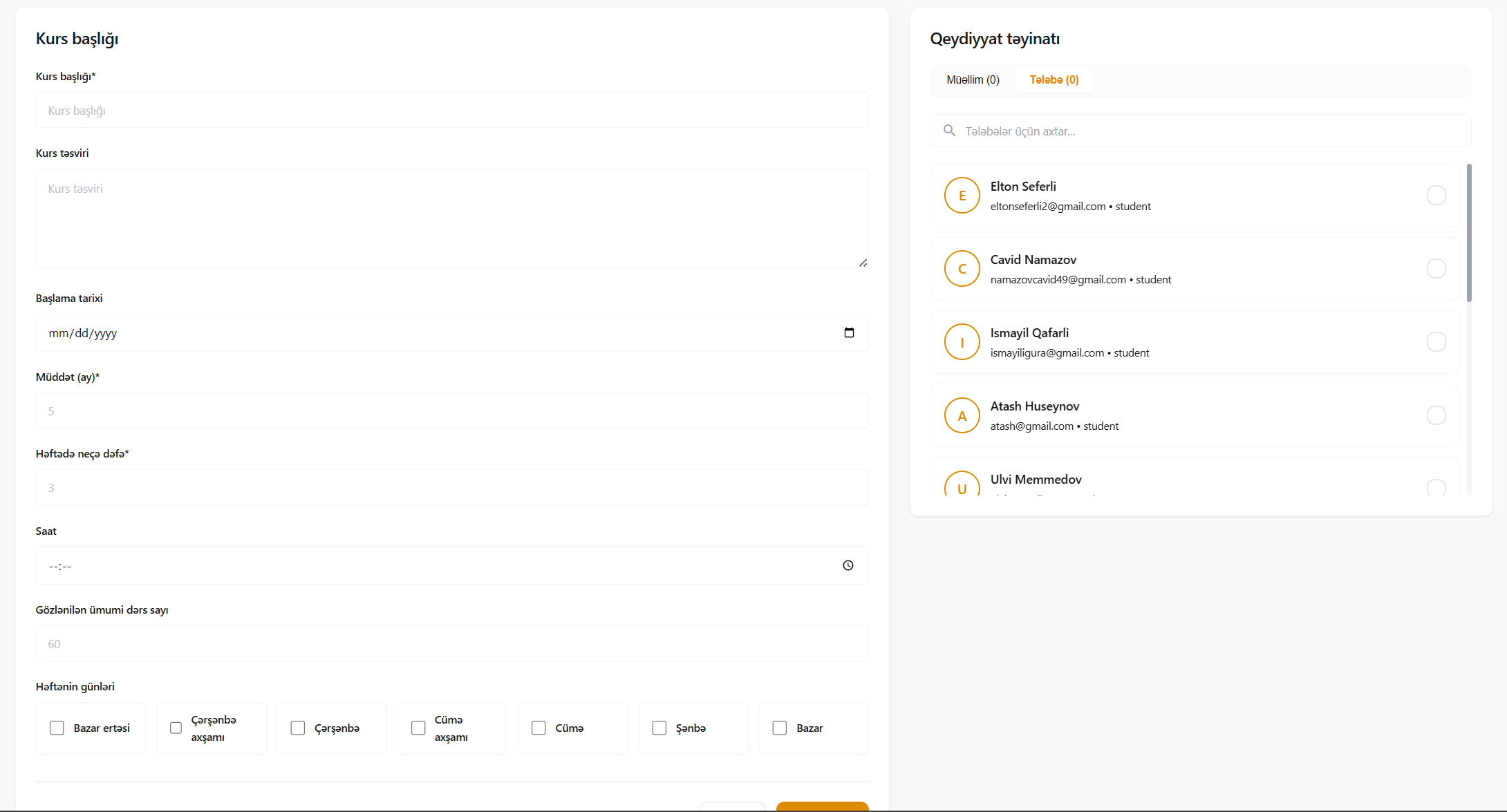Click the orange submit button at bottom

point(822,806)
